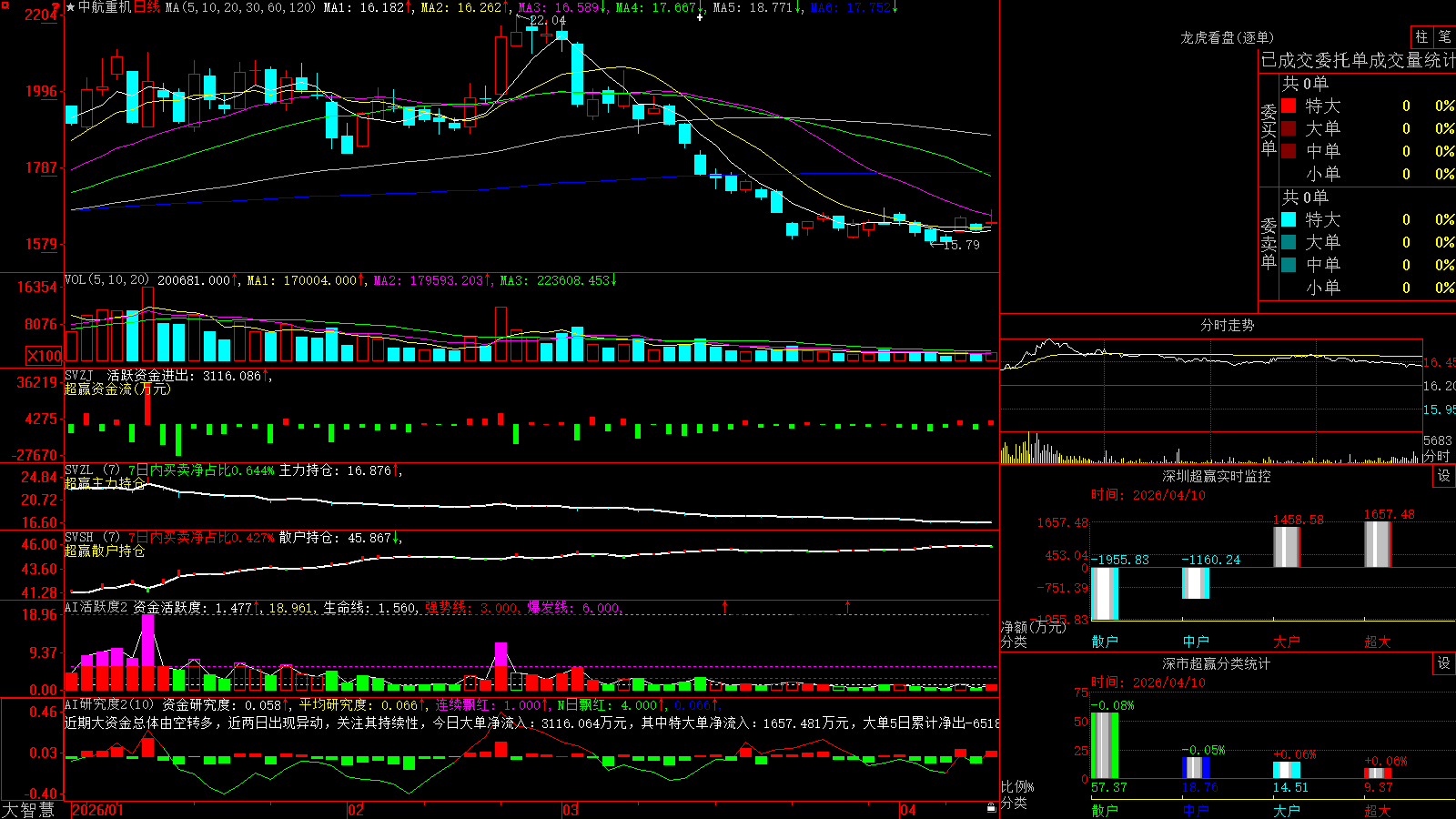Click the 已成交委托单成交量统计 header
The width and height of the screenshot is (1456, 819).
[1358, 60]
